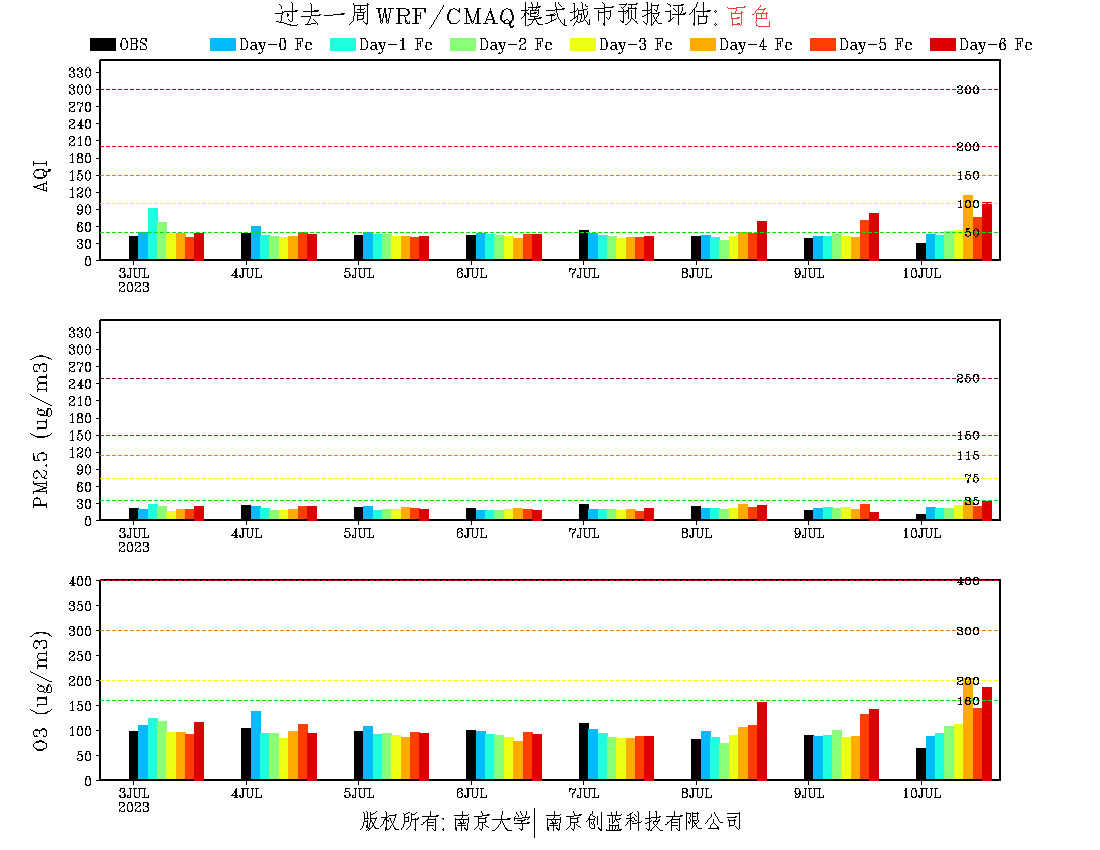Select the 'OBS' legend label

[x=133, y=44]
